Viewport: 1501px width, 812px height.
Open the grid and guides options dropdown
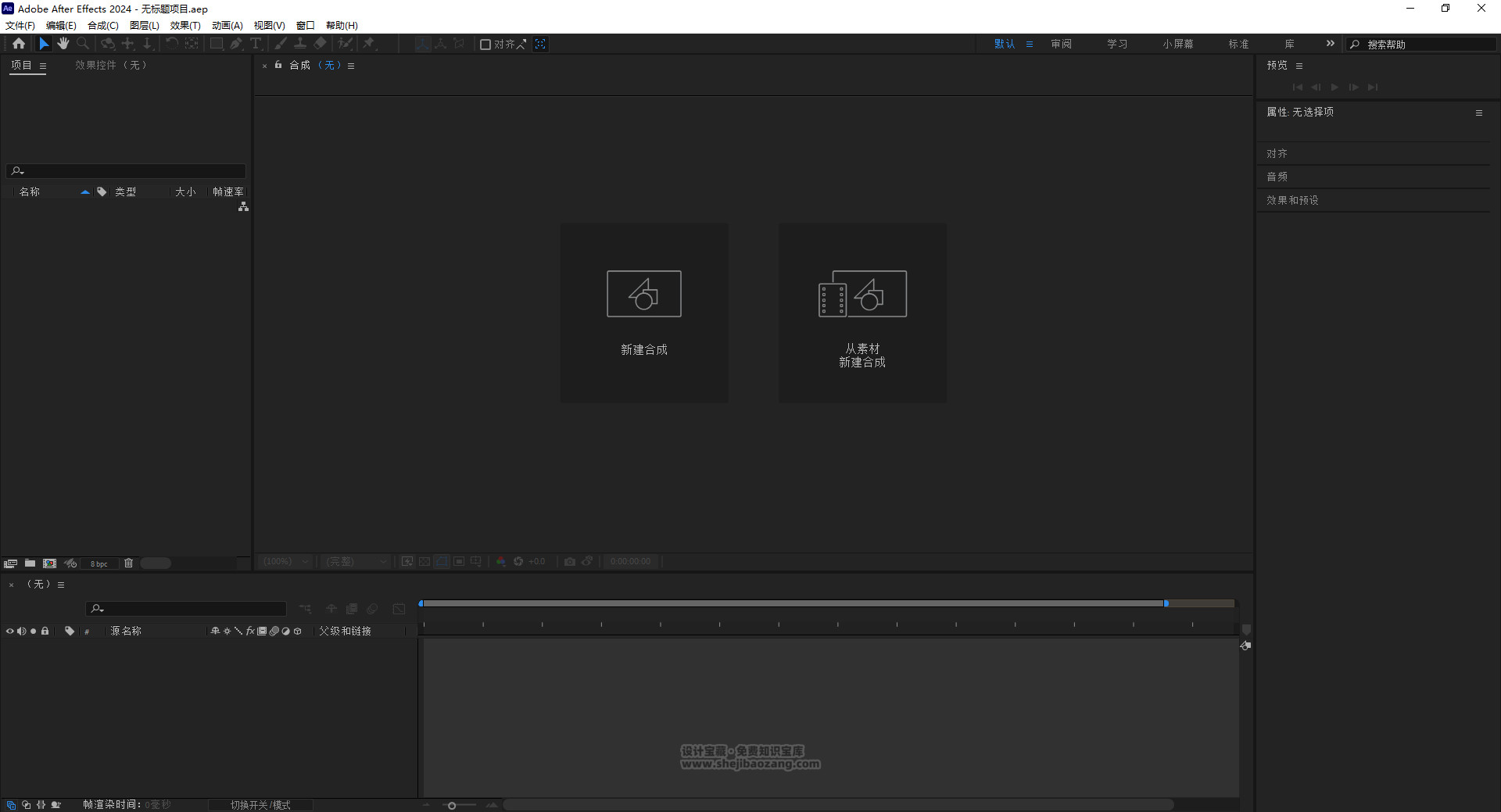coord(476,561)
